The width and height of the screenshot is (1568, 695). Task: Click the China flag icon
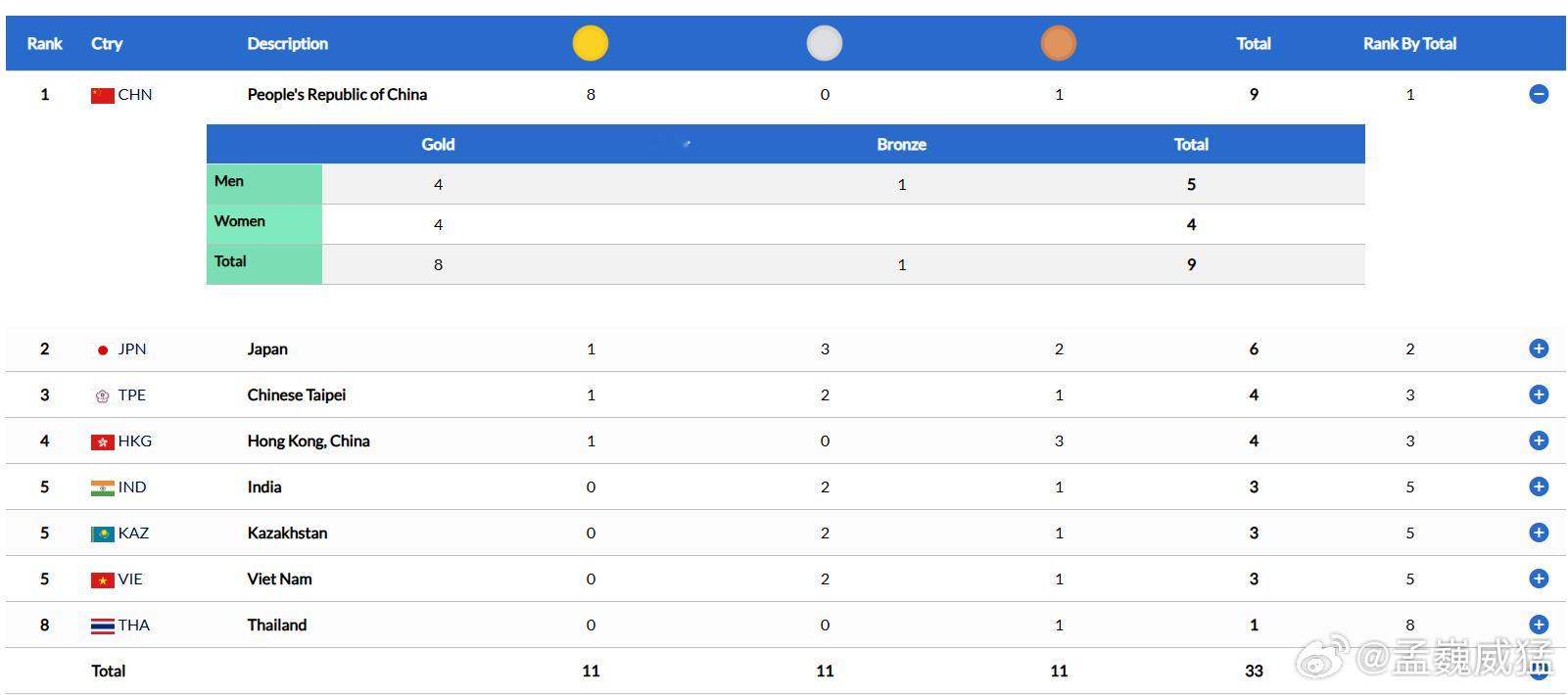click(x=103, y=95)
